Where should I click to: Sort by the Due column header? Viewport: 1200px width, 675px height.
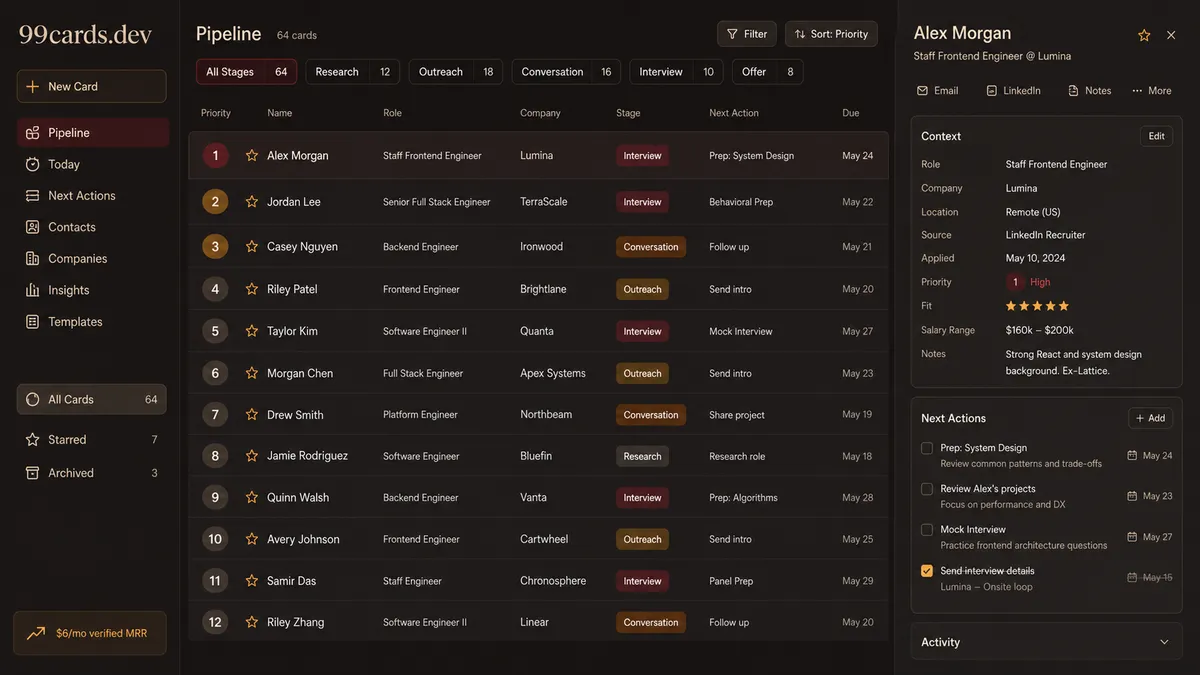(851, 113)
